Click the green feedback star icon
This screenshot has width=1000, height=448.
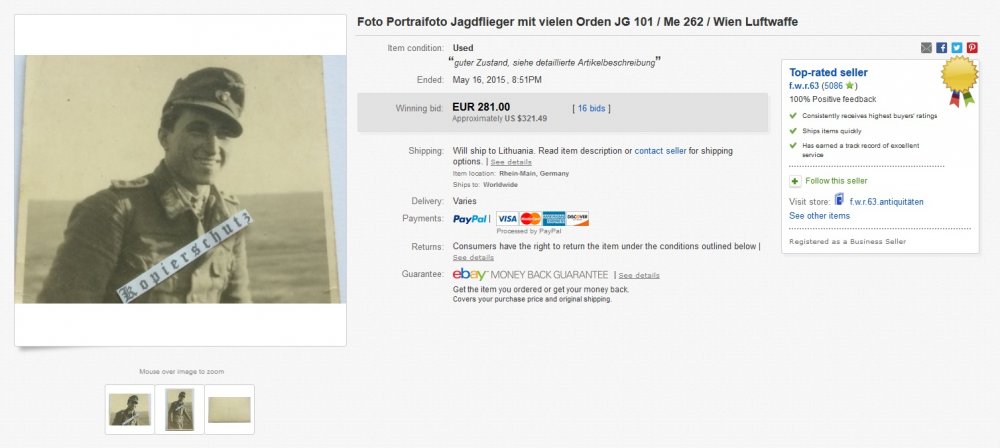(x=849, y=86)
